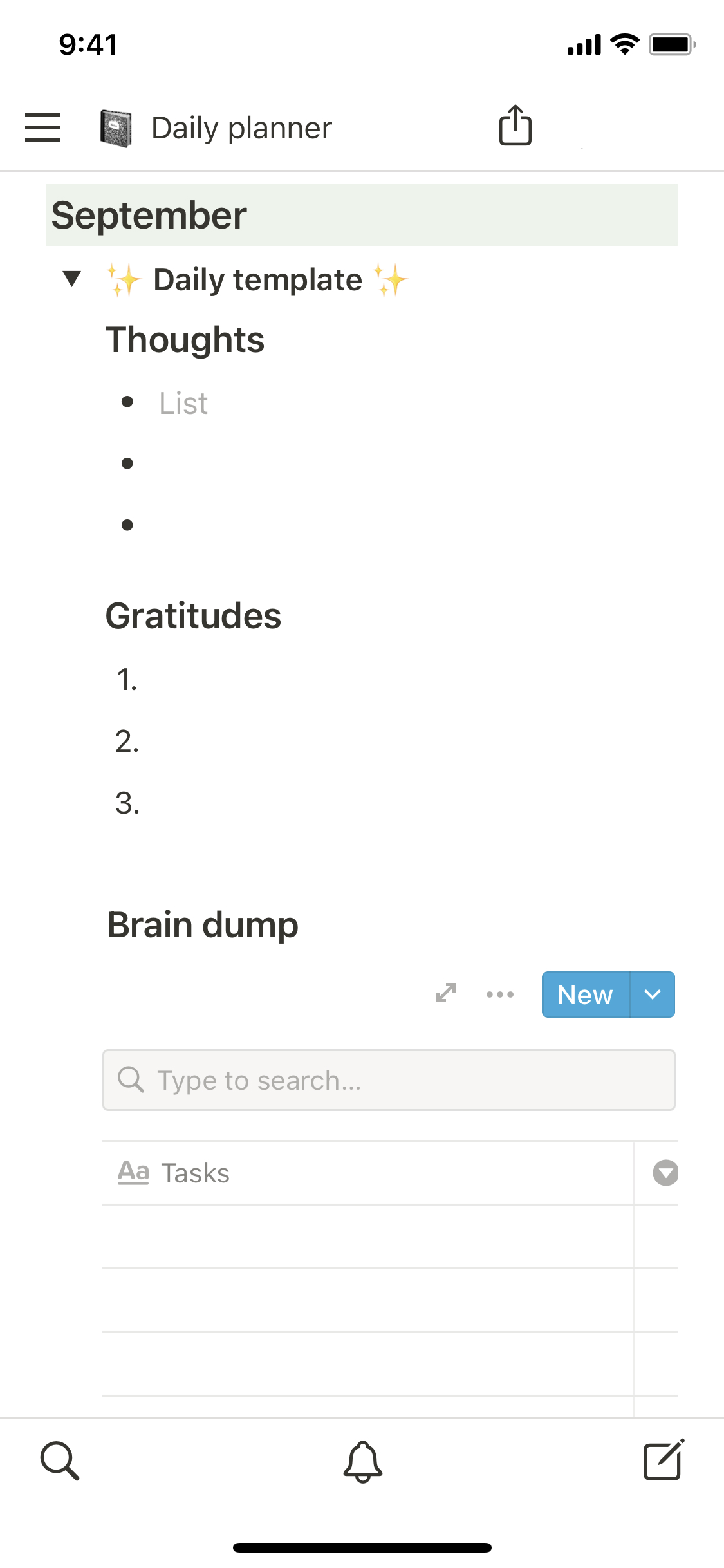This screenshot has height=1568, width=724.
Task: Tap the first empty Tasks table row
Action: click(x=367, y=1237)
